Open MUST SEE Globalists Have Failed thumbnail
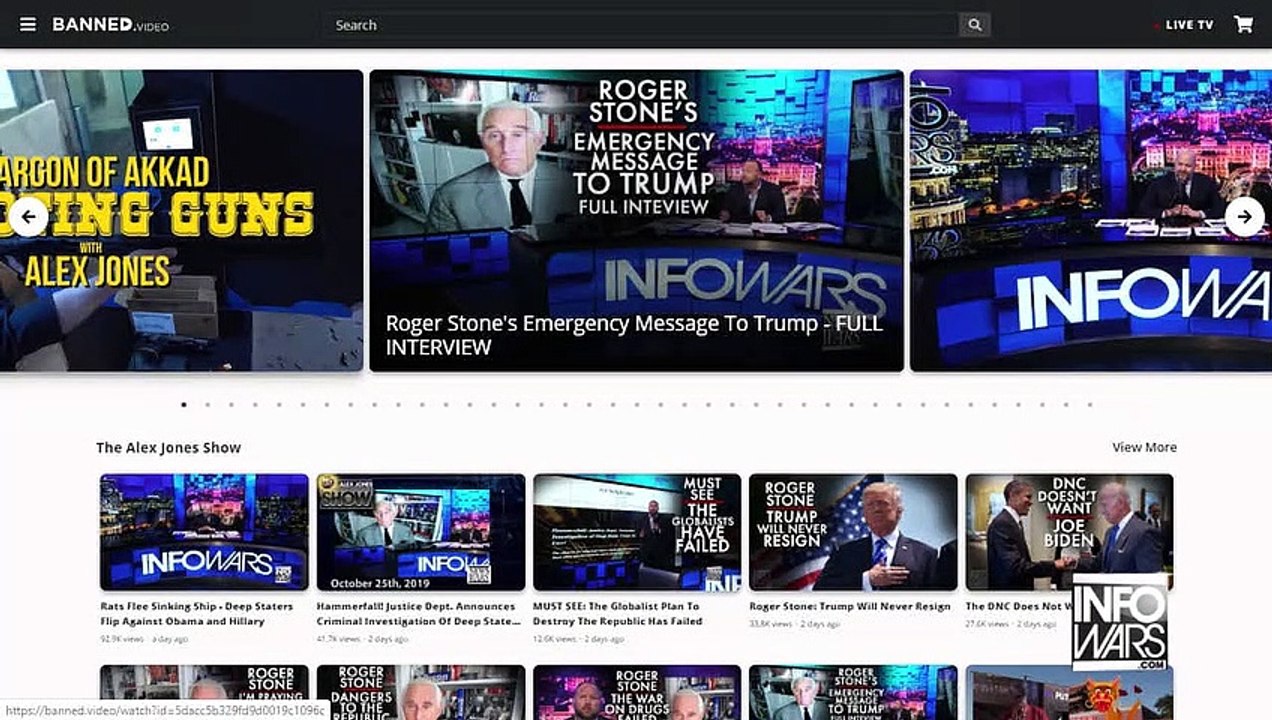This screenshot has width=1272, height=720. 637,532
